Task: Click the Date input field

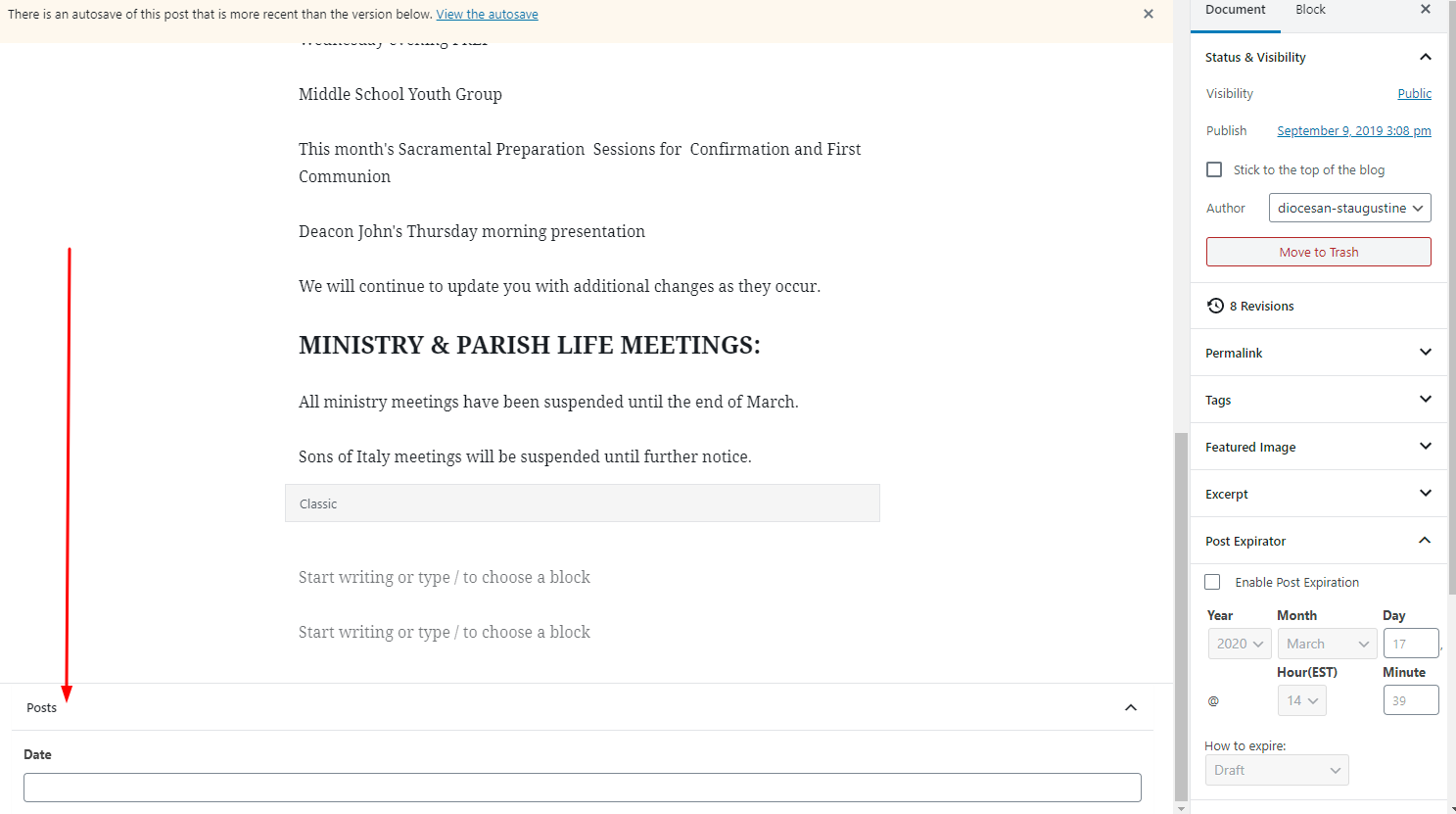Action: coord(582,788)
